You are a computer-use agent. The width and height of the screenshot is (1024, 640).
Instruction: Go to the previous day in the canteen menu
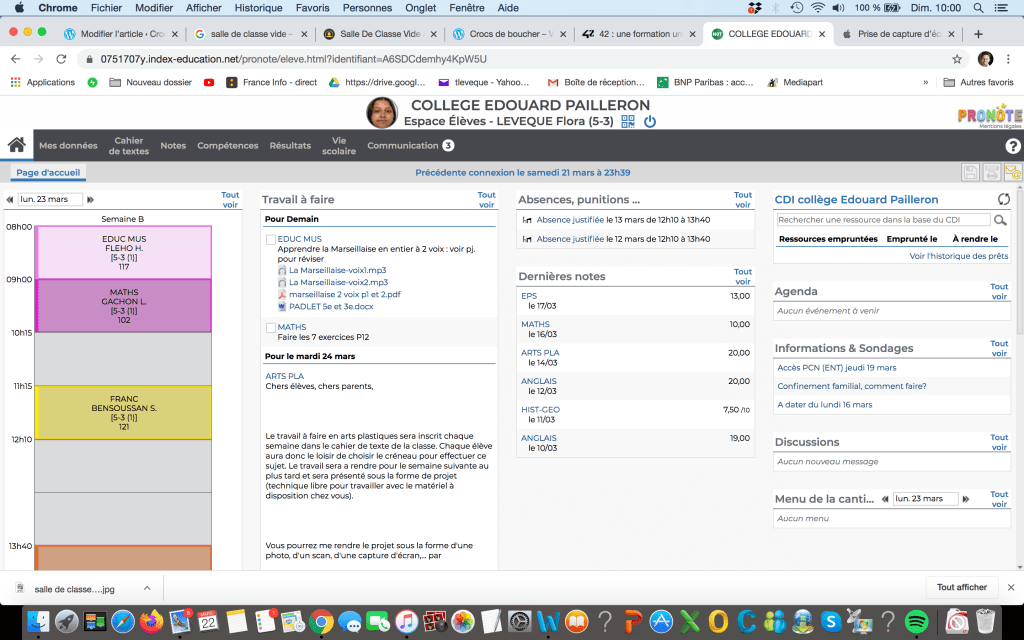tap(884, 498)
